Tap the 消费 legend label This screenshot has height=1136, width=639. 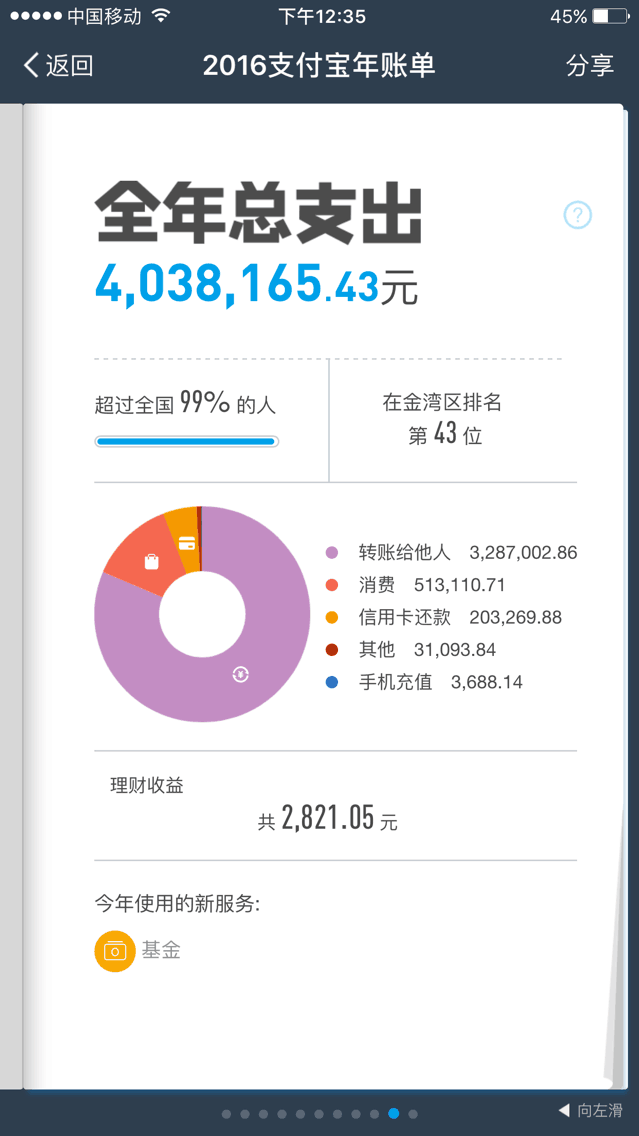tap(377, 585)
